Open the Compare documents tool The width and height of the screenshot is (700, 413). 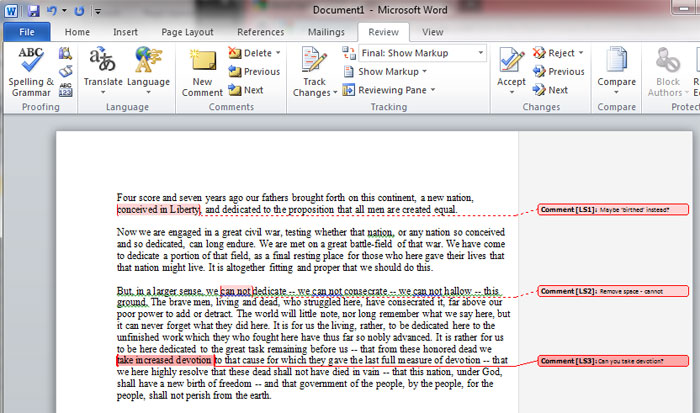pos(617,67)
